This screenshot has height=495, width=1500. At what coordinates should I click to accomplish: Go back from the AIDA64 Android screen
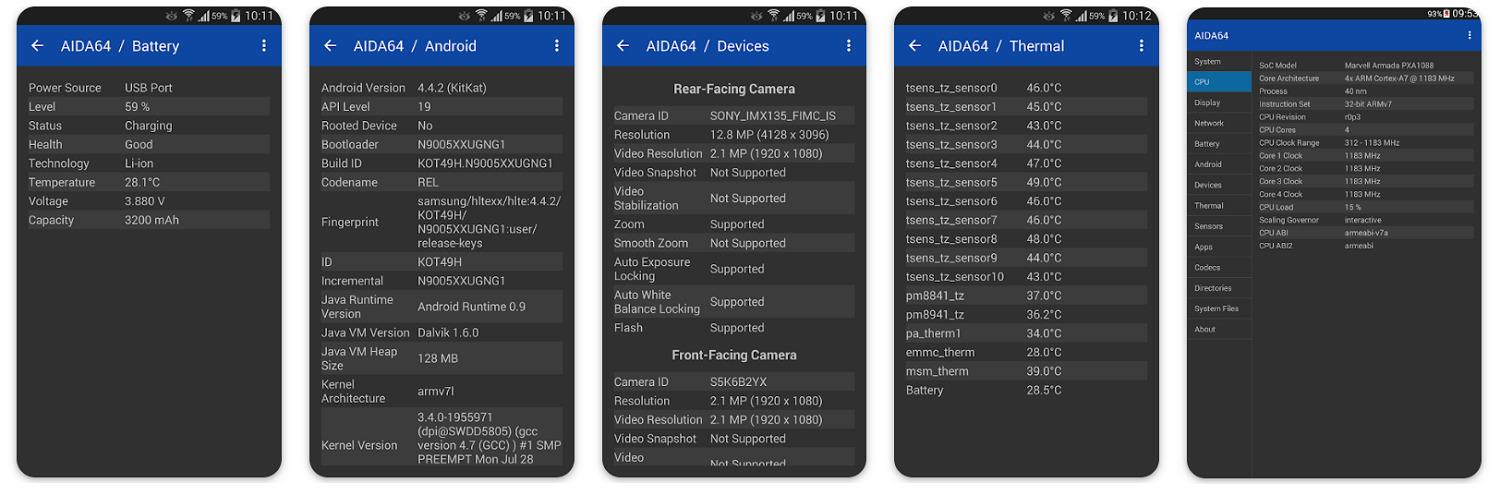pyautogui.click(x=331, y=46)
